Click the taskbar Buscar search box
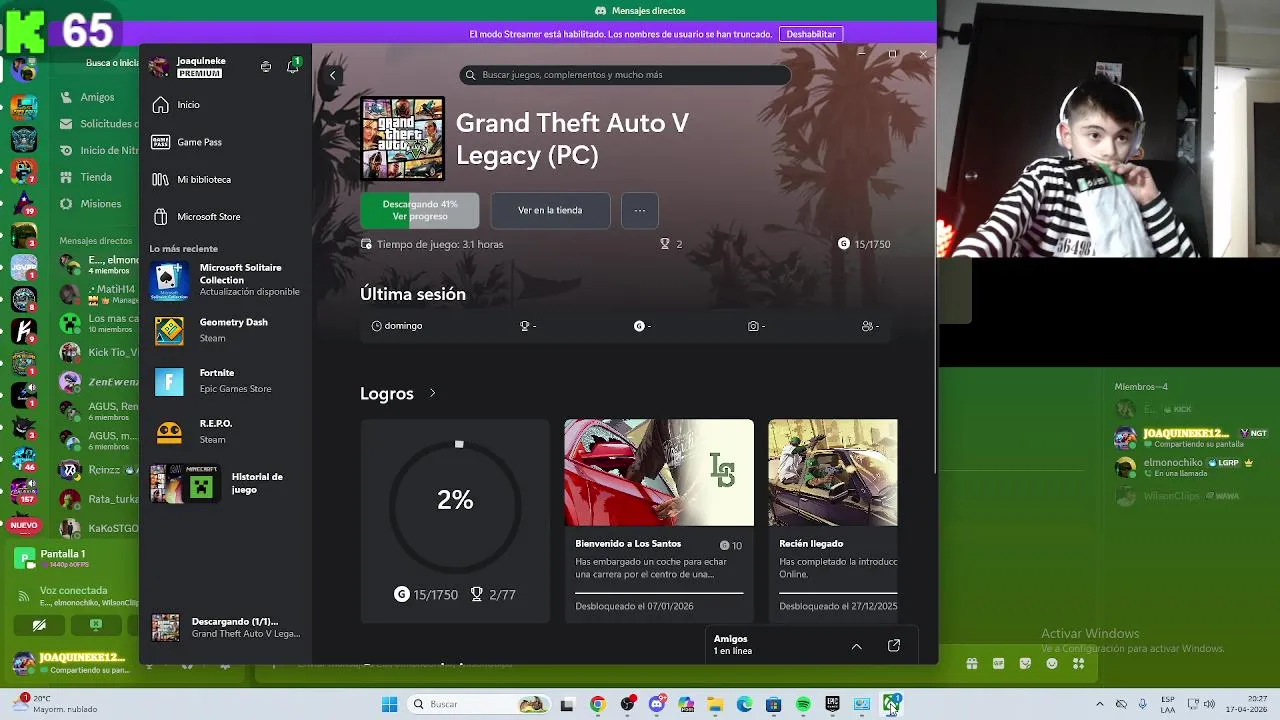Viewport: 1280px width, 720px height. click(478, 705)
